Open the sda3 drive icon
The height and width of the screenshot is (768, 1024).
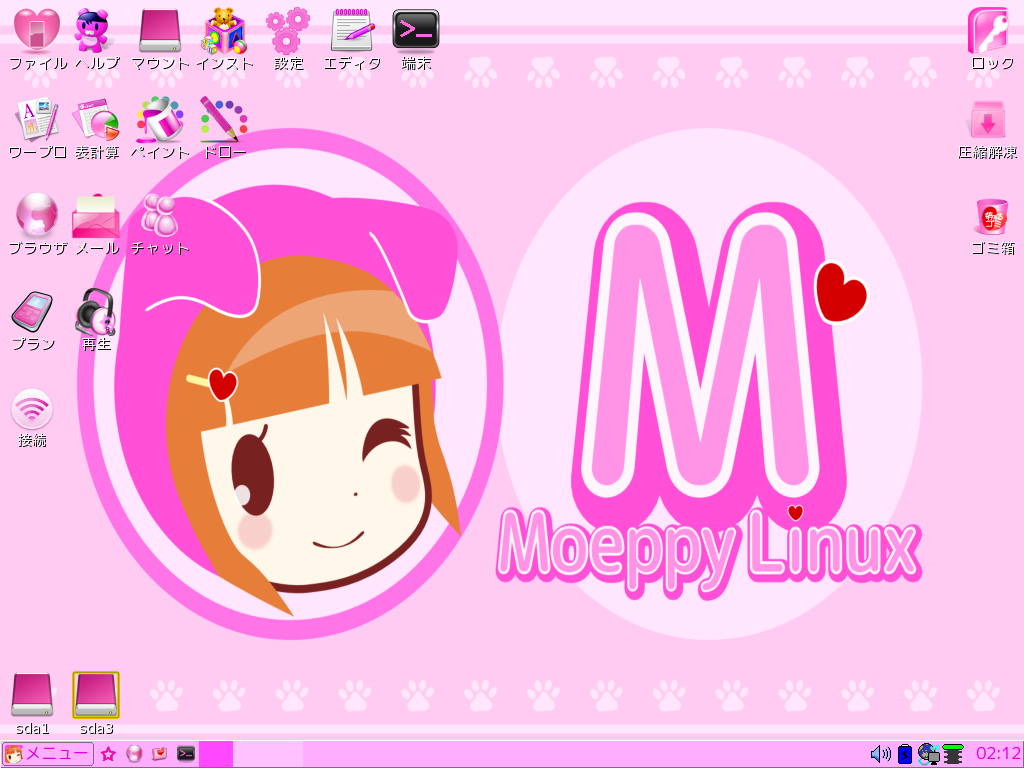coord(96,696)
